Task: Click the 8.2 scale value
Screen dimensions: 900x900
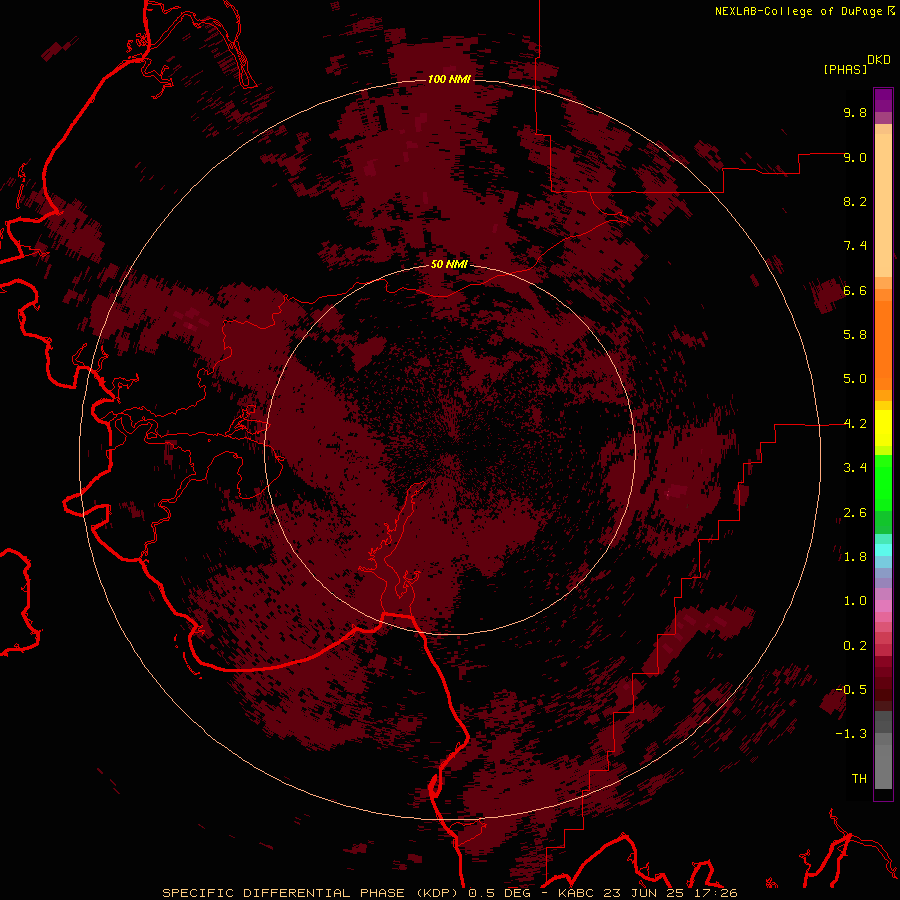Action: [x=855, y=201]
